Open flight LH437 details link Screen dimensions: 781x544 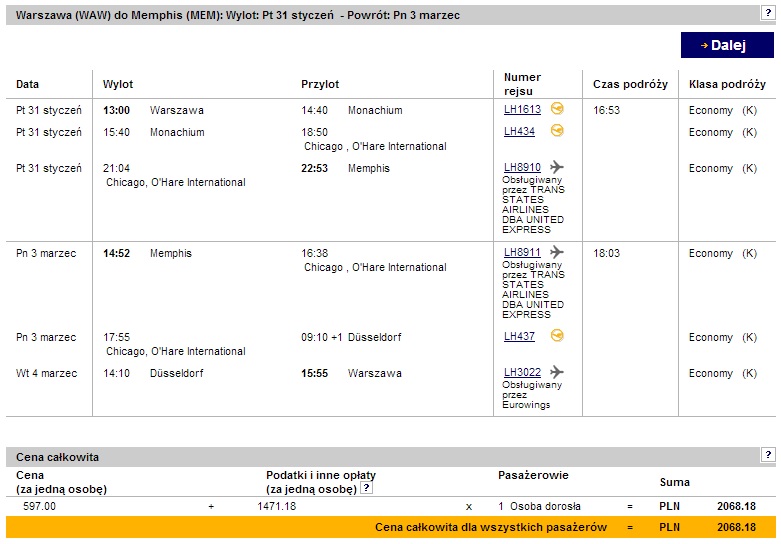[519, 336]
